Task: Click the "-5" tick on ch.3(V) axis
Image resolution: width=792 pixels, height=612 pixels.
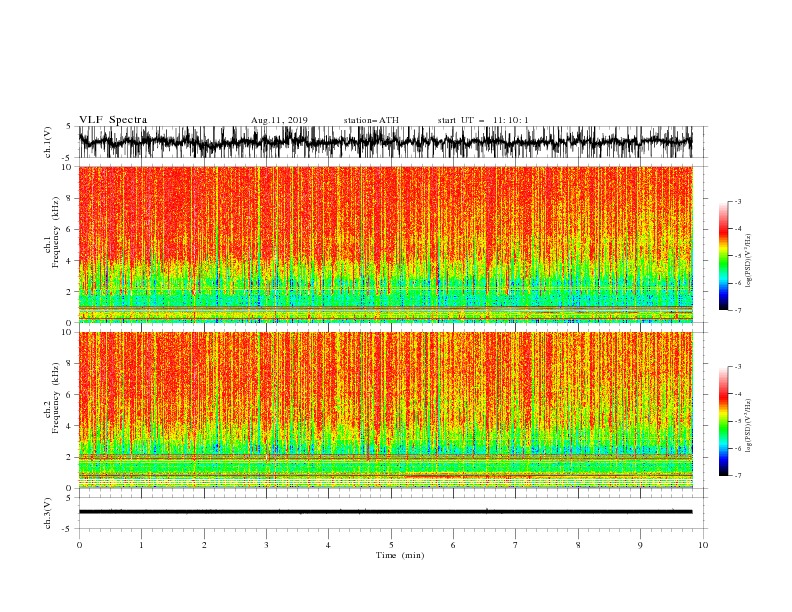Action: pyautogui.click(x=68, y=529)
